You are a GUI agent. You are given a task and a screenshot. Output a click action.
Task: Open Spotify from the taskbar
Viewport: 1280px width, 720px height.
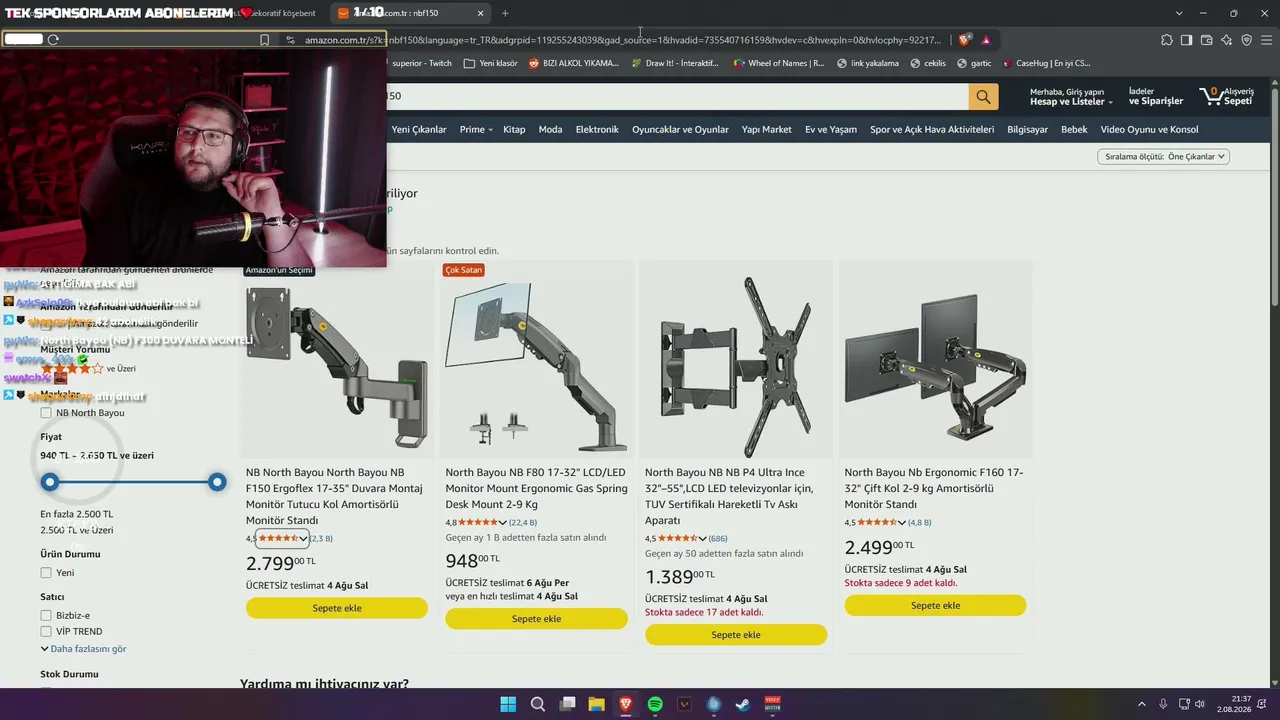tap(655, 704)
